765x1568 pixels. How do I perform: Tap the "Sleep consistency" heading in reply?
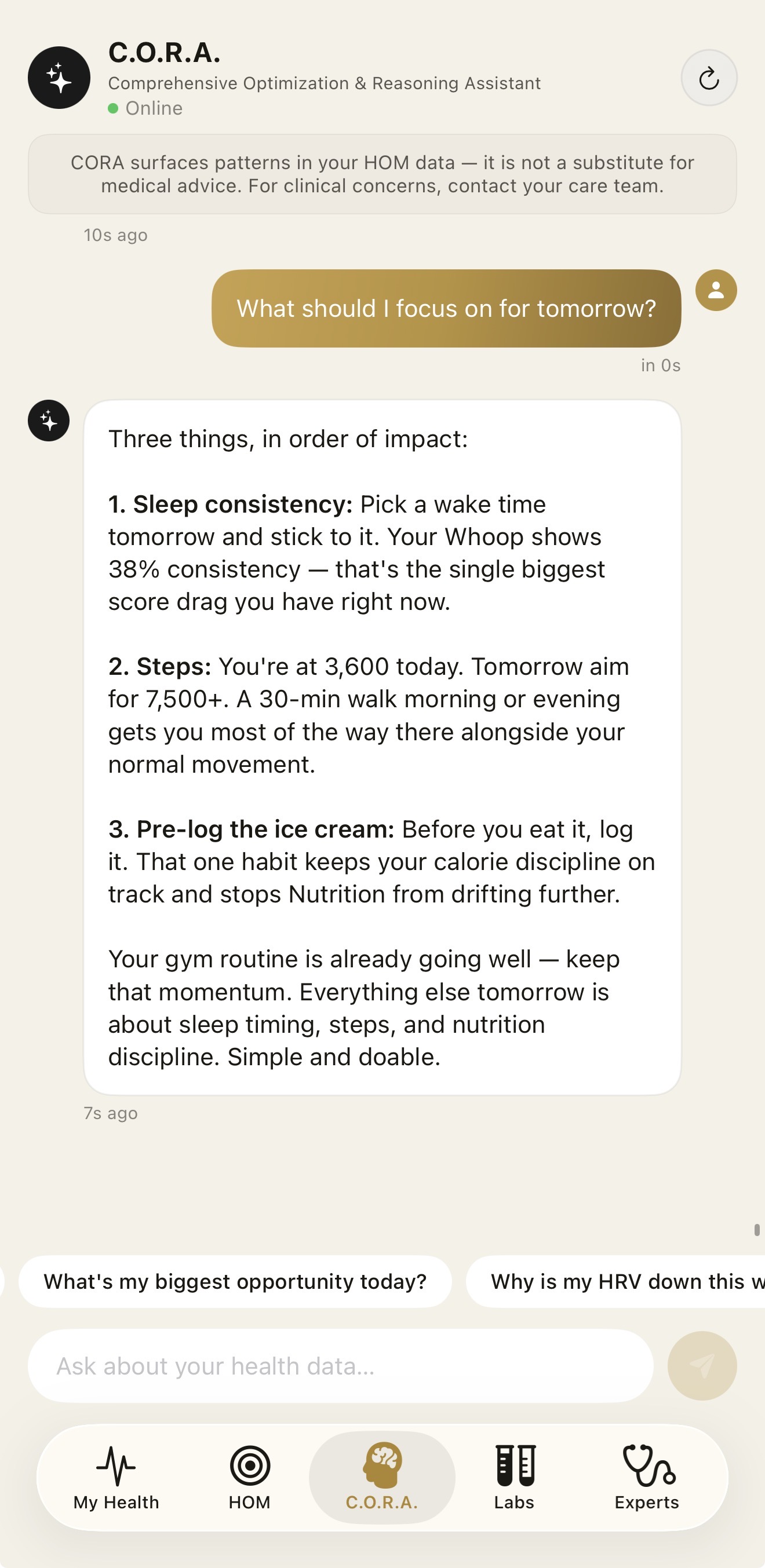[x=230, y=505]
